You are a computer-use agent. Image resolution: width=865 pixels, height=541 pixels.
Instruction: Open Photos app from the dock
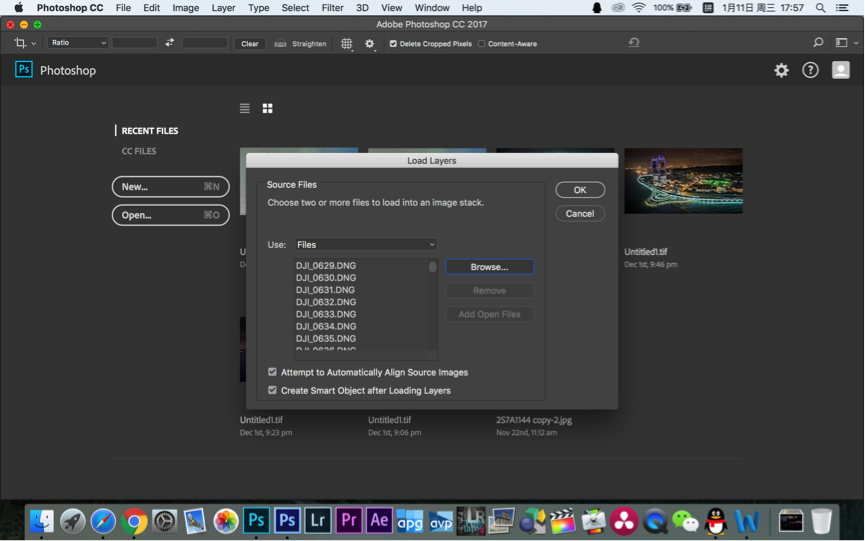pos(226,521)
